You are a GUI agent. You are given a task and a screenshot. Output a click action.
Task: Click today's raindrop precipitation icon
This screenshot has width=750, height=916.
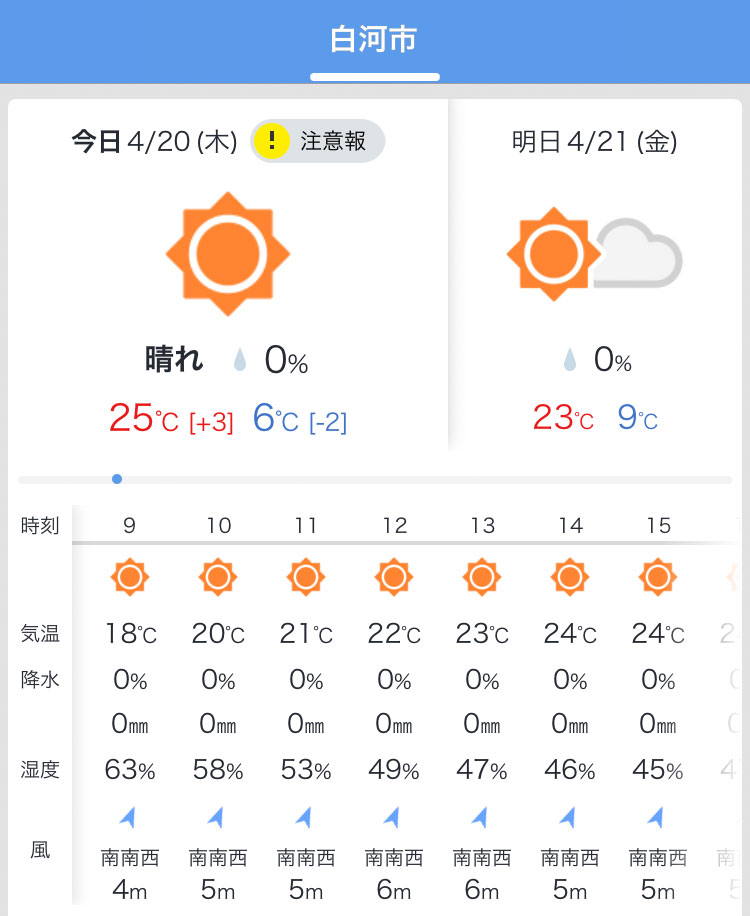click(x=239, y=360)
